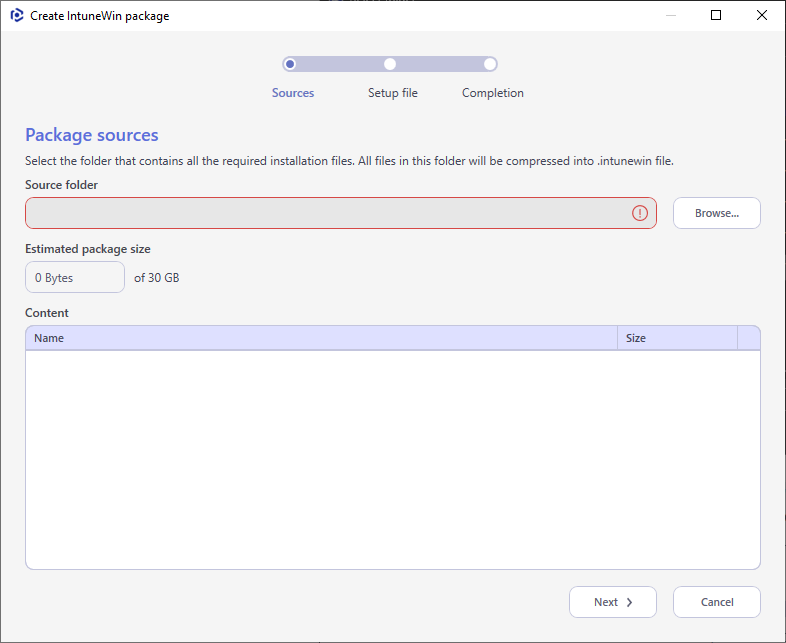
Task: Click the estimated package size 0 Bytes box
Action: (75, 277)
